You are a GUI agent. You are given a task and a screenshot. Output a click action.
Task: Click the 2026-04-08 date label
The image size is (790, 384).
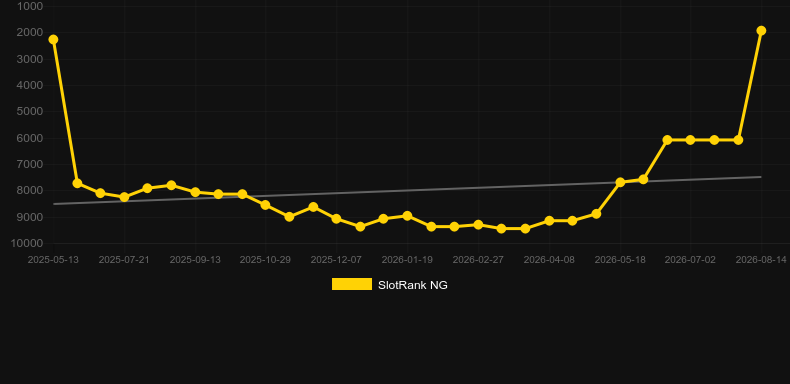[549, 260]
